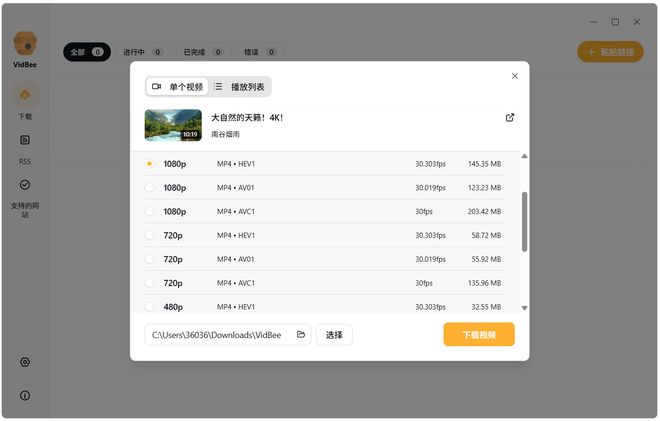The height and width of the screenshot is (421, 660).
Task: Open the RSS section icon
Action: 25,140
